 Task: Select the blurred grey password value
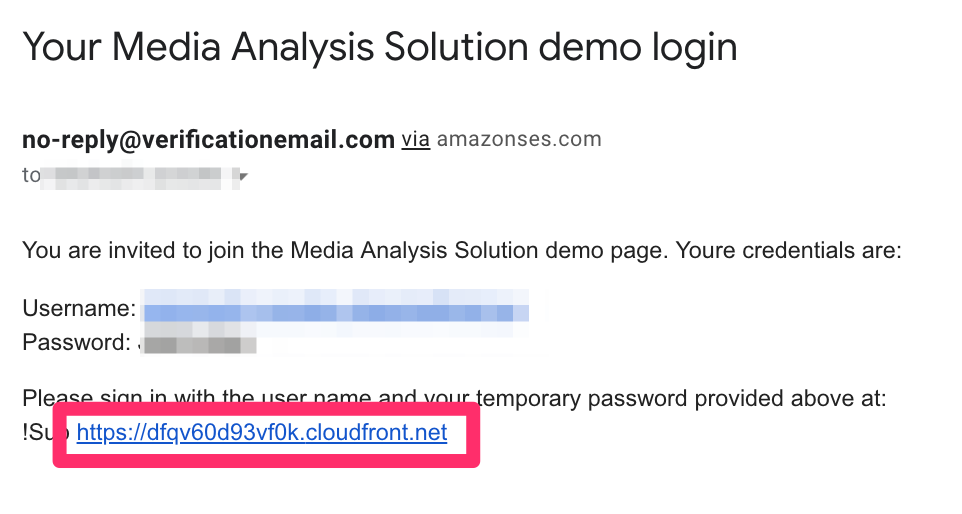[198, 343]
